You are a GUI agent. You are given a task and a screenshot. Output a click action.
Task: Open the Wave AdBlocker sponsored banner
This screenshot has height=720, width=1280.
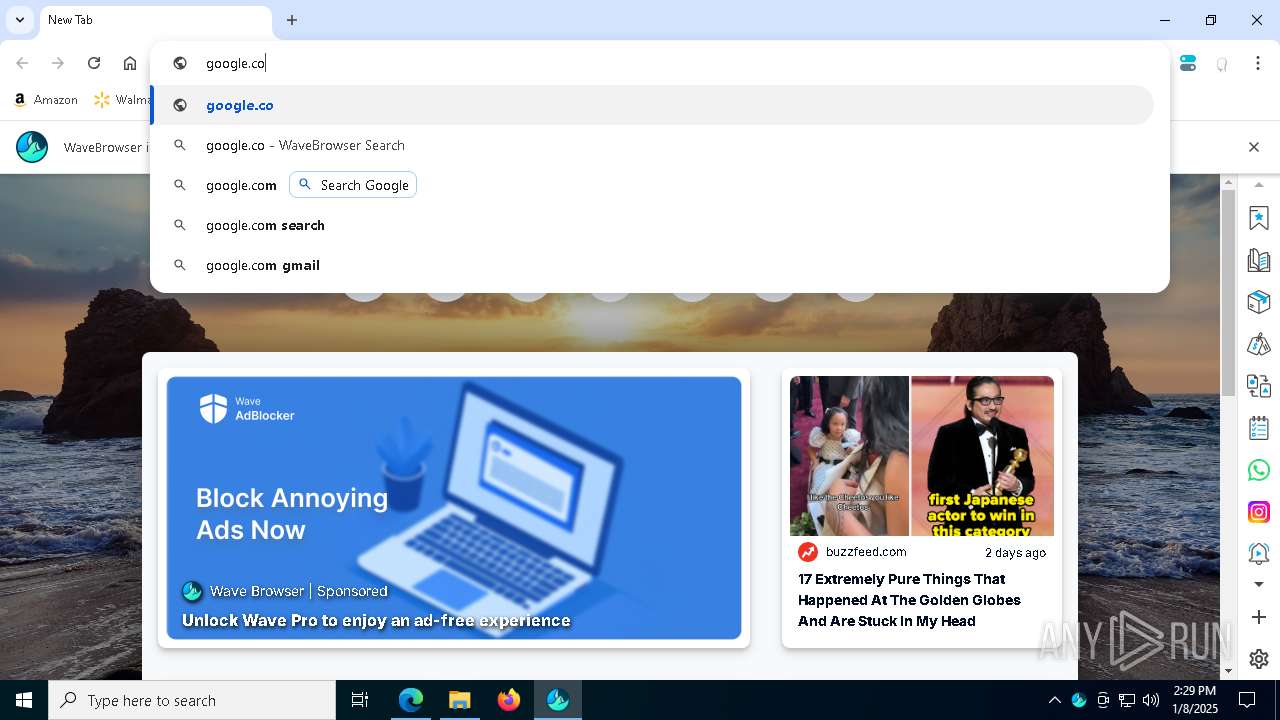click(x=454, y=508)
